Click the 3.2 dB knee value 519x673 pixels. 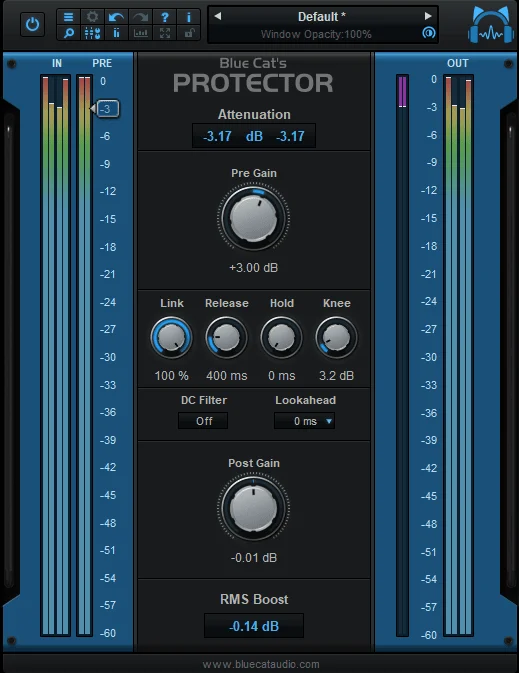pyautogui.click(x=337, y=376)
